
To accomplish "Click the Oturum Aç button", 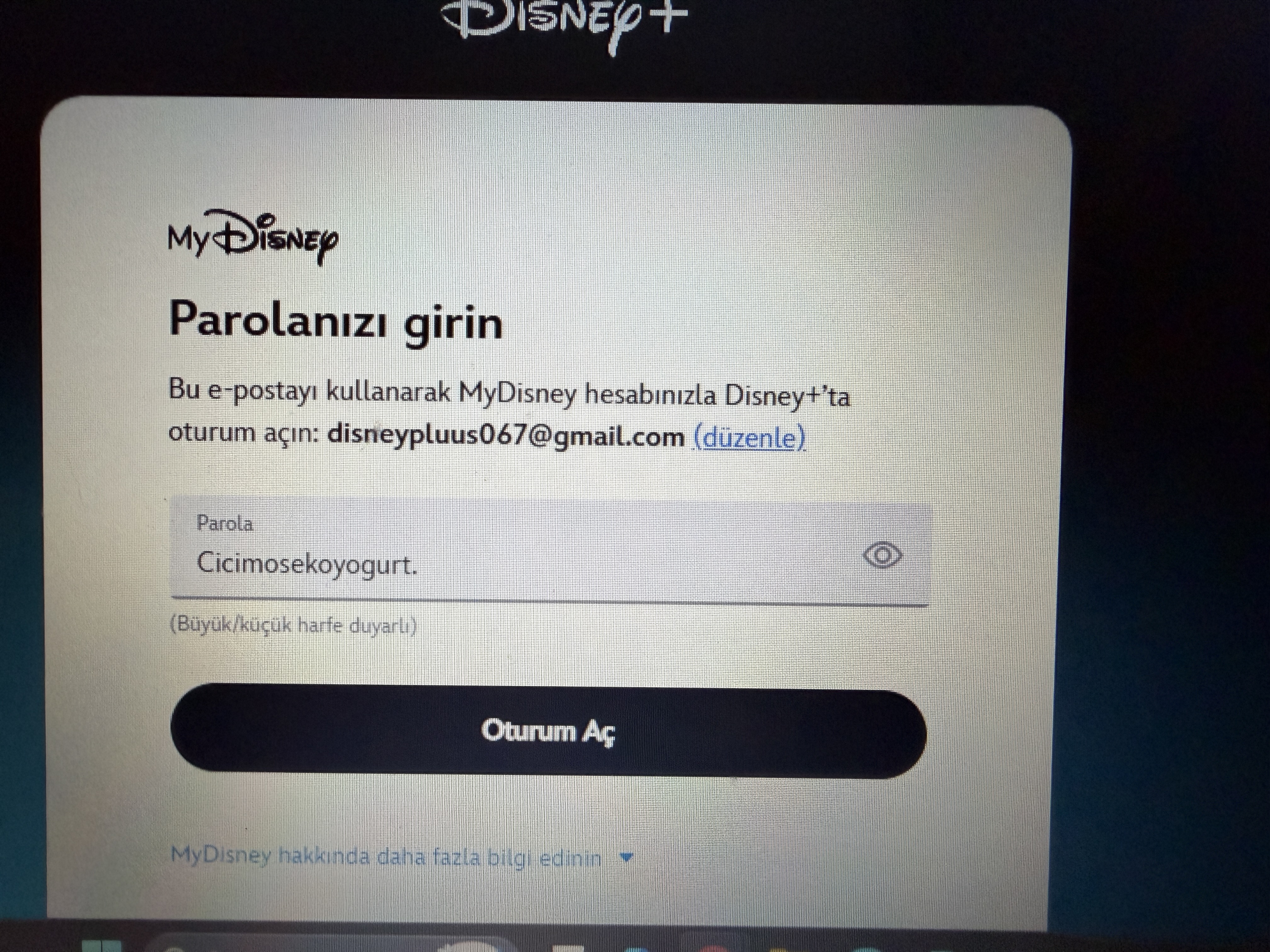I will coord(548,730).
